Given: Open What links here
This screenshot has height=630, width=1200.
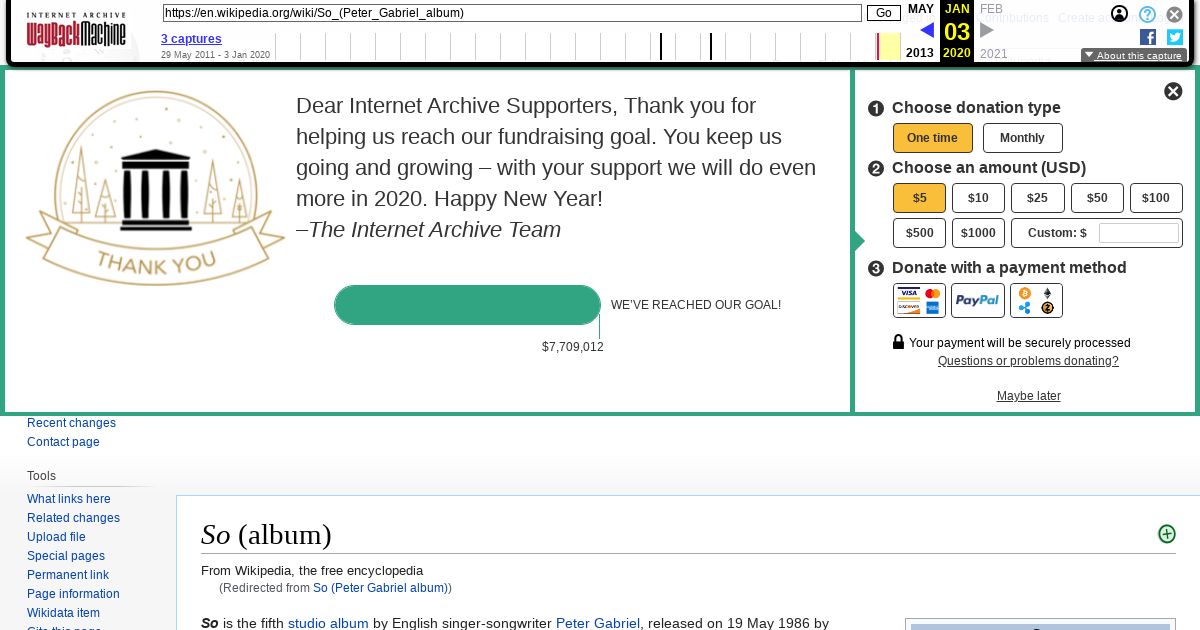Looking at the screenshot, I should [x=69, y=499].
